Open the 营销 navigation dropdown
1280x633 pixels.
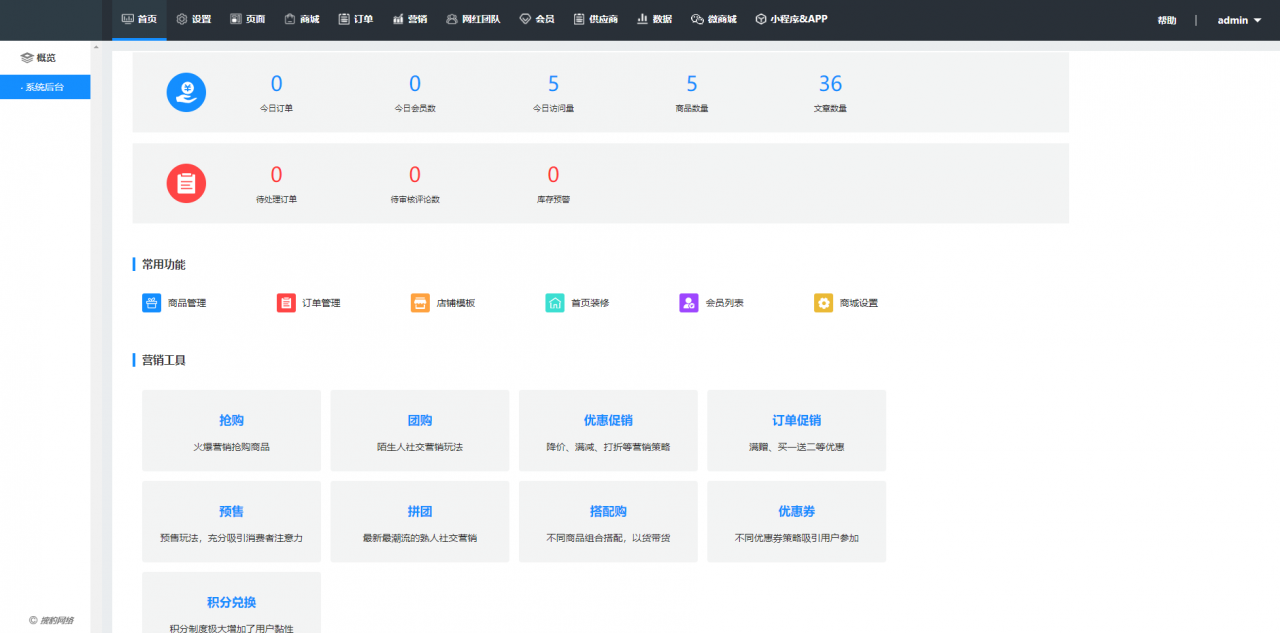point(410,19)
